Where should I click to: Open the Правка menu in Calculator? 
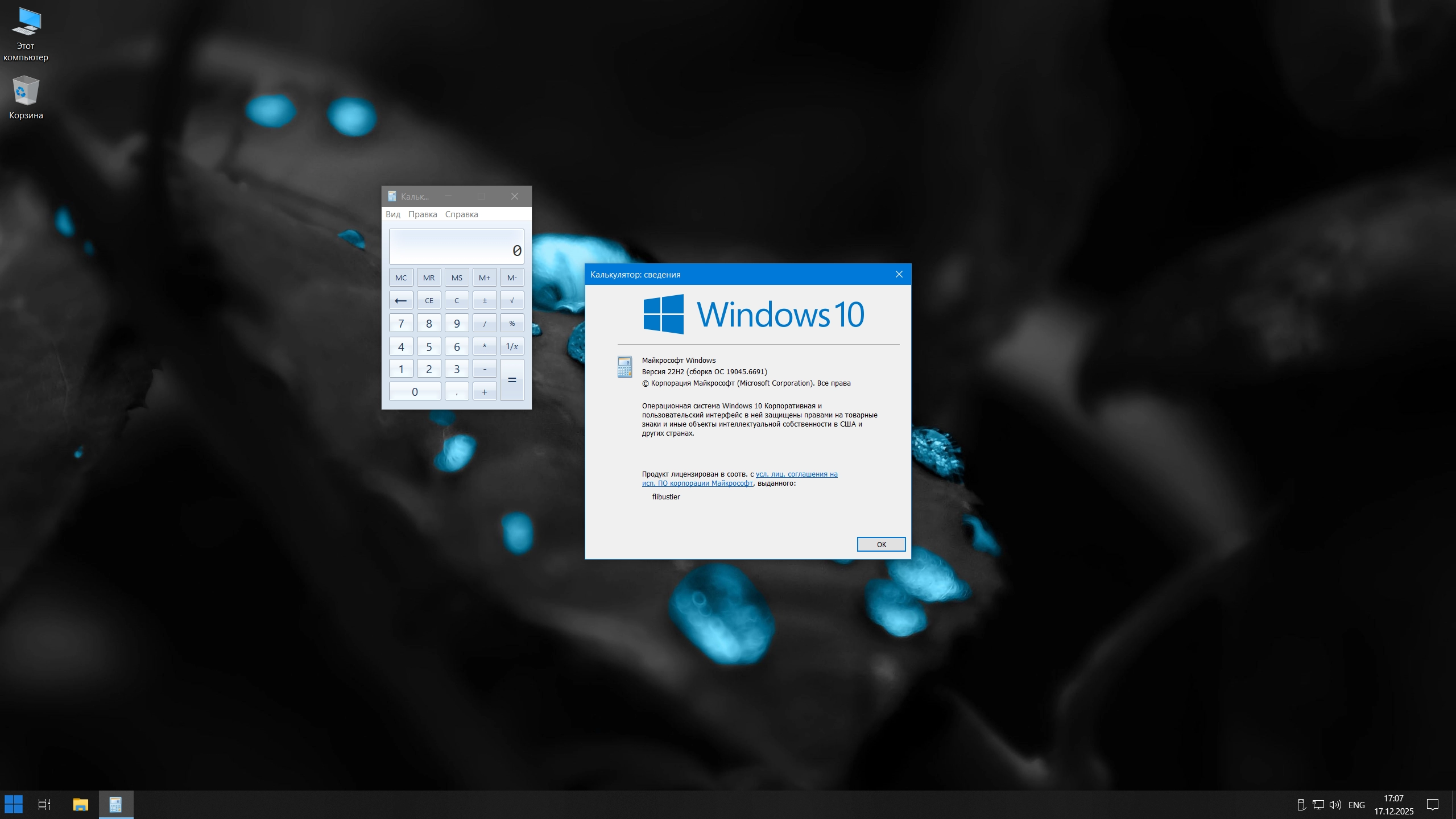423,214
